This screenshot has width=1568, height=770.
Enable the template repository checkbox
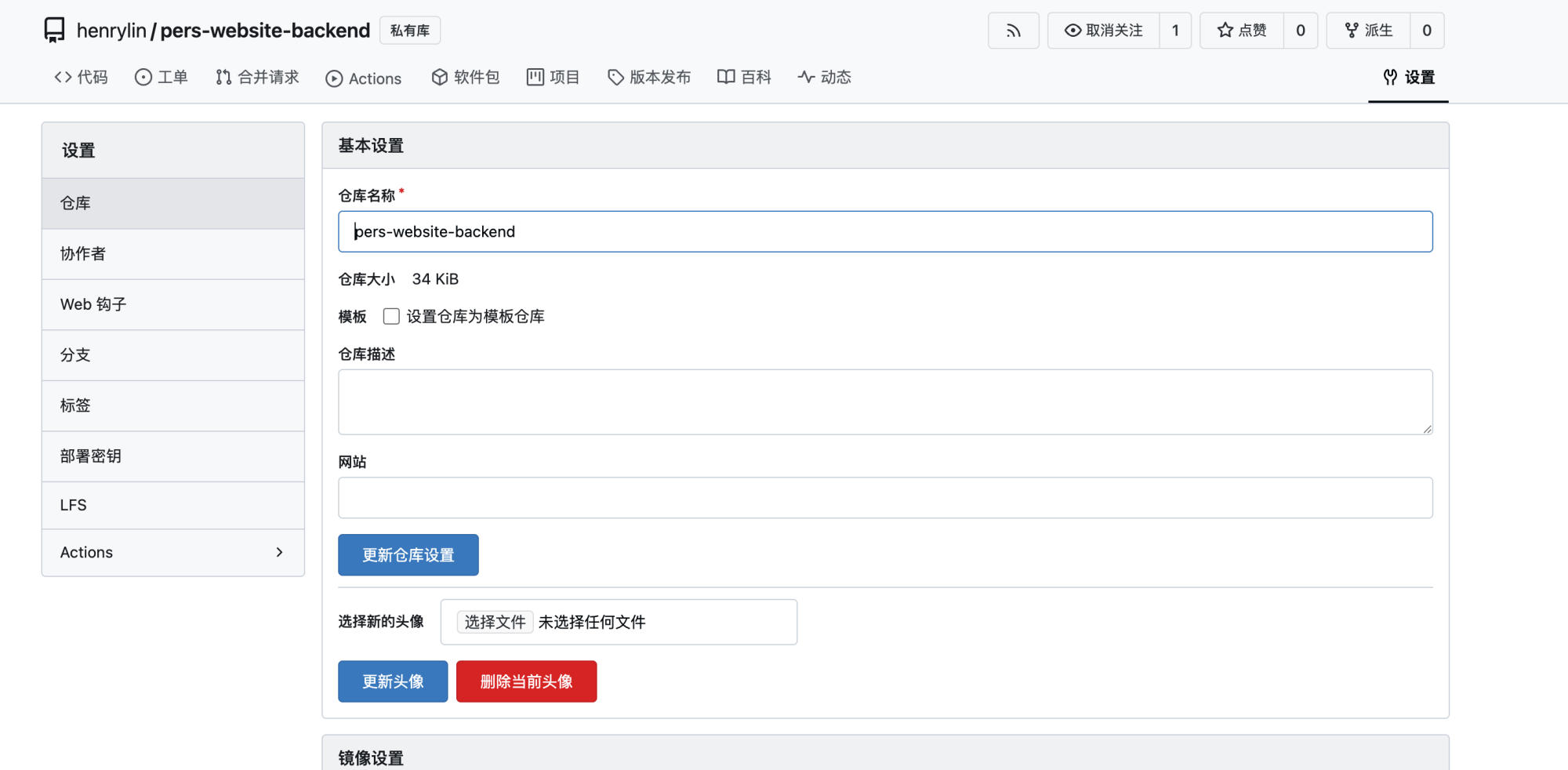[391, 316]
